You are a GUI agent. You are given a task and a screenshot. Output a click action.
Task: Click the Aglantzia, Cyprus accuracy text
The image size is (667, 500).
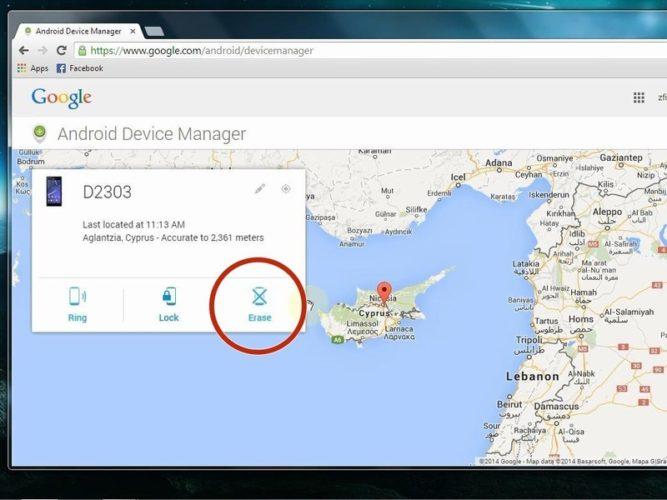pyautogui.click(x=173, y=237)
